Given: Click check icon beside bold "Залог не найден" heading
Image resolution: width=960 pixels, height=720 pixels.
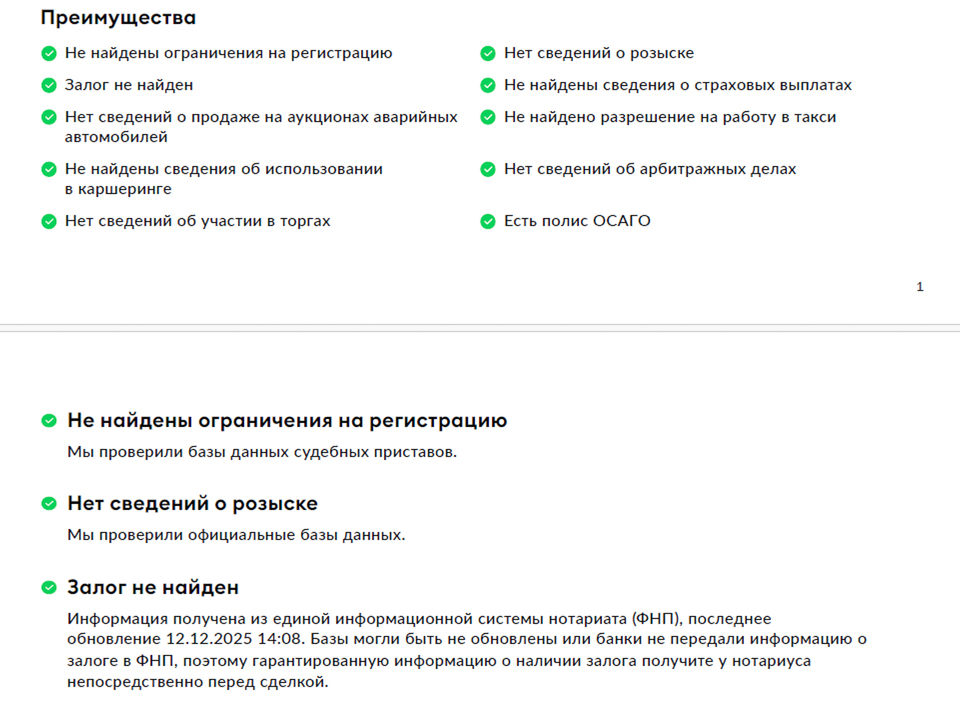Looking at the screenshot, I should coord(48,588).
